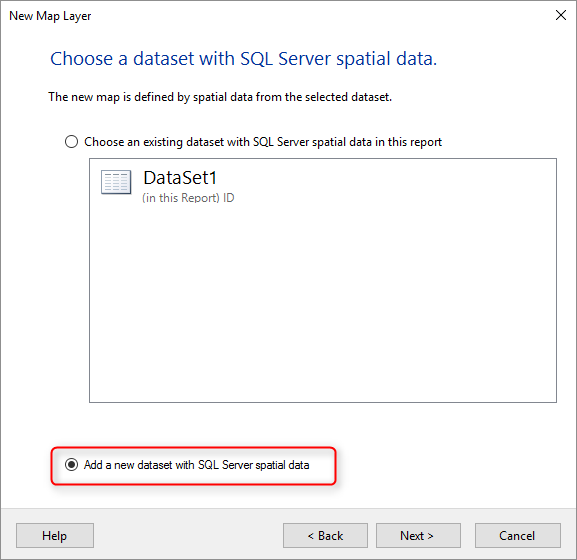Click 'Add a new dataset with SQL Server spatial data' label
Screen dimensions: 577x560
click(197, 465)
